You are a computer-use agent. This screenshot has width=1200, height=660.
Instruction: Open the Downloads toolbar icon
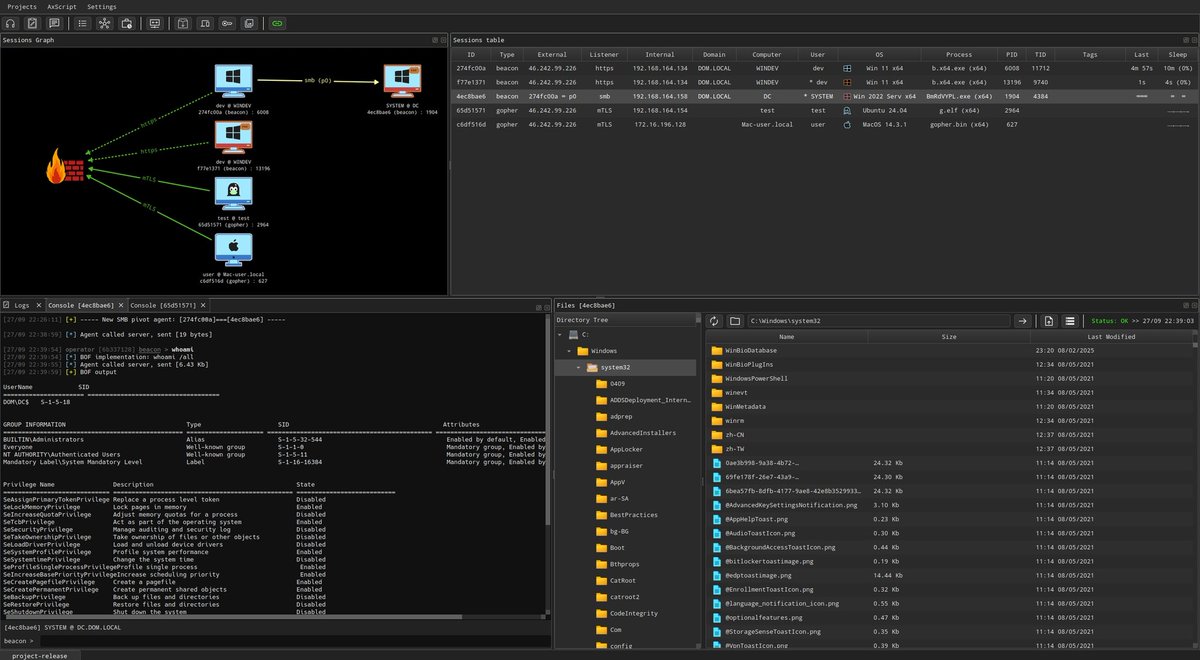181,23
